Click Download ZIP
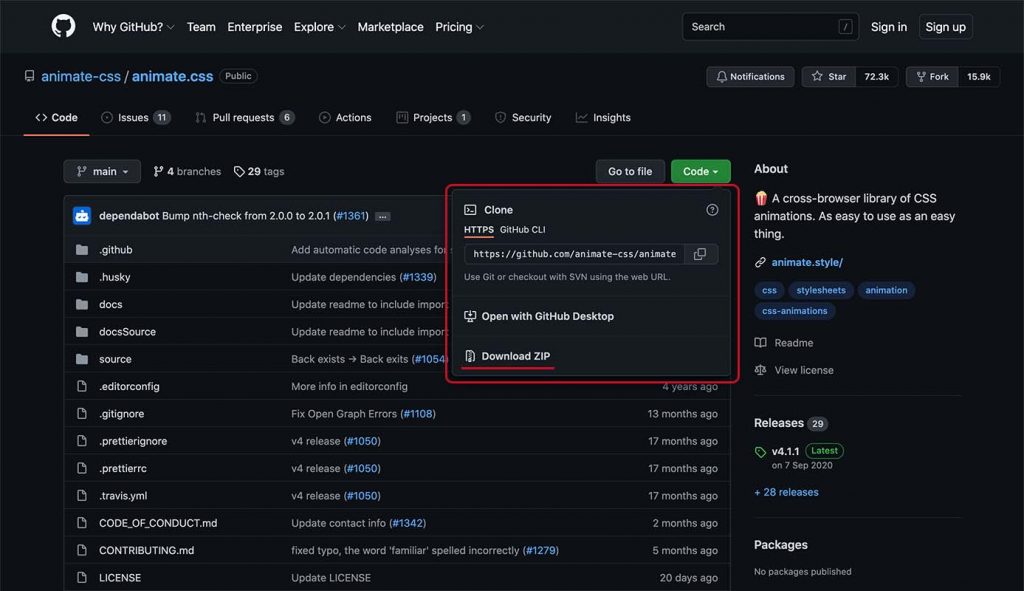The width and height of the screenshot is (1024, 591). point(515,357)
